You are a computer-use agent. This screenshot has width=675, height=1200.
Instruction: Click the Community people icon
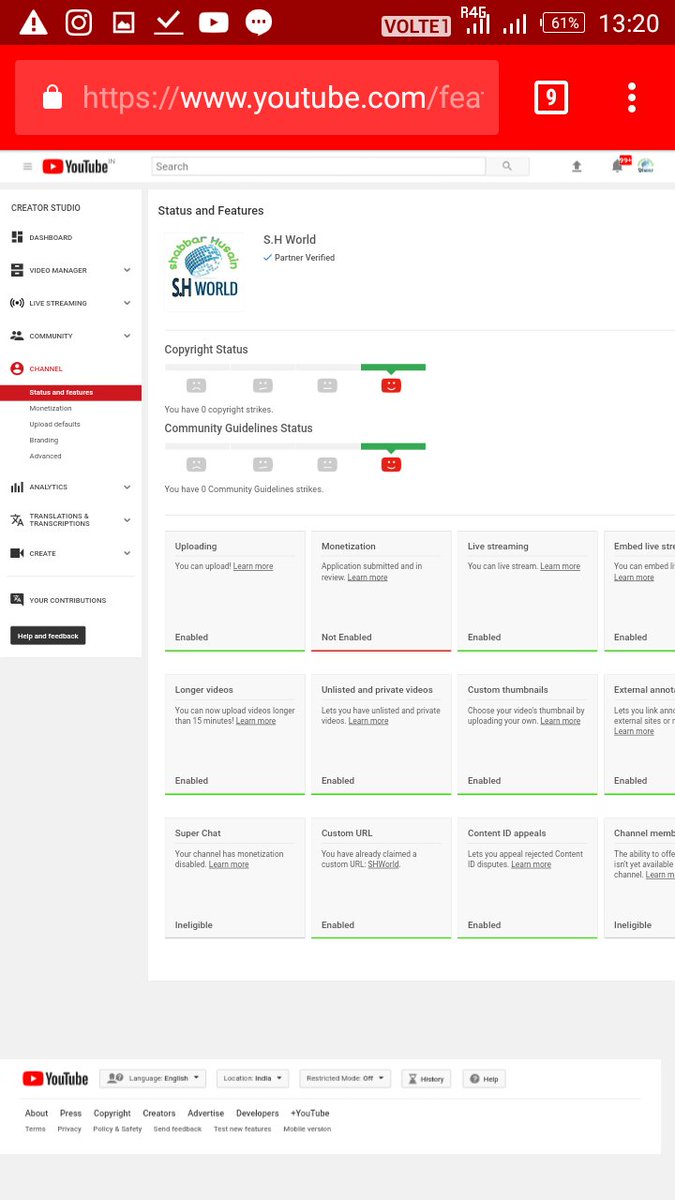click(17, 336)
